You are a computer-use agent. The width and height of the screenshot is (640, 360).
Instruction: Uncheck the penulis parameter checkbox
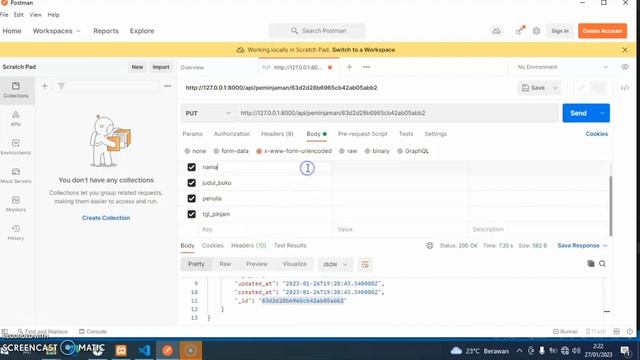(191, 198)
